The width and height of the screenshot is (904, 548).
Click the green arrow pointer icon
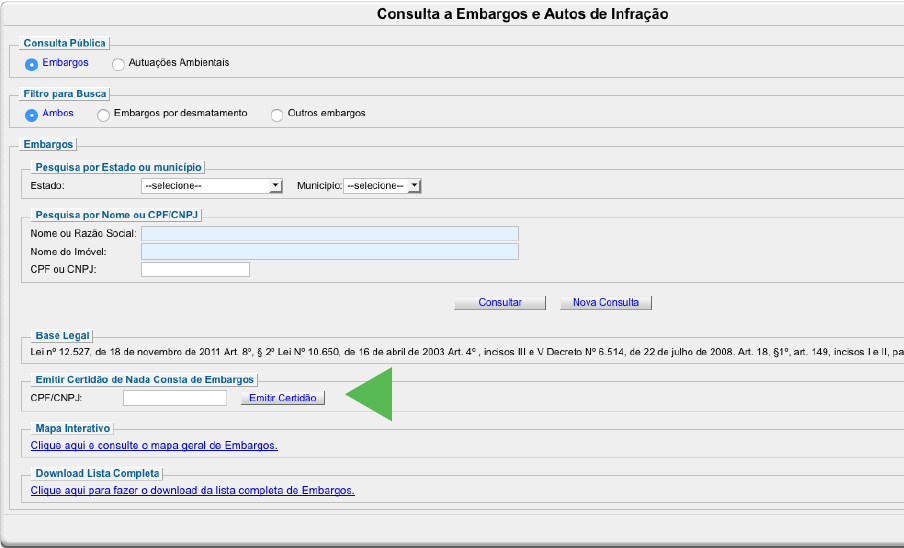[369, 395]
